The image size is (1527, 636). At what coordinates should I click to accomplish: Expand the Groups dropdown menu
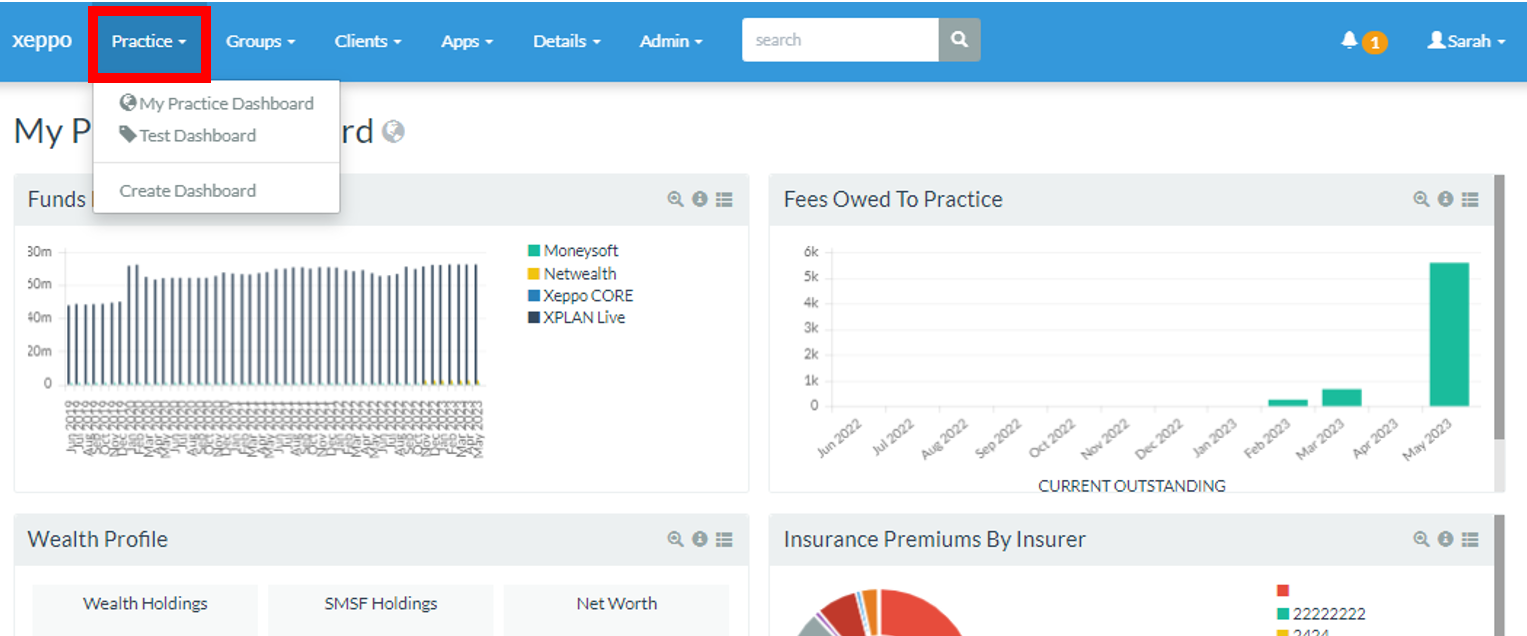coord(260,41)
